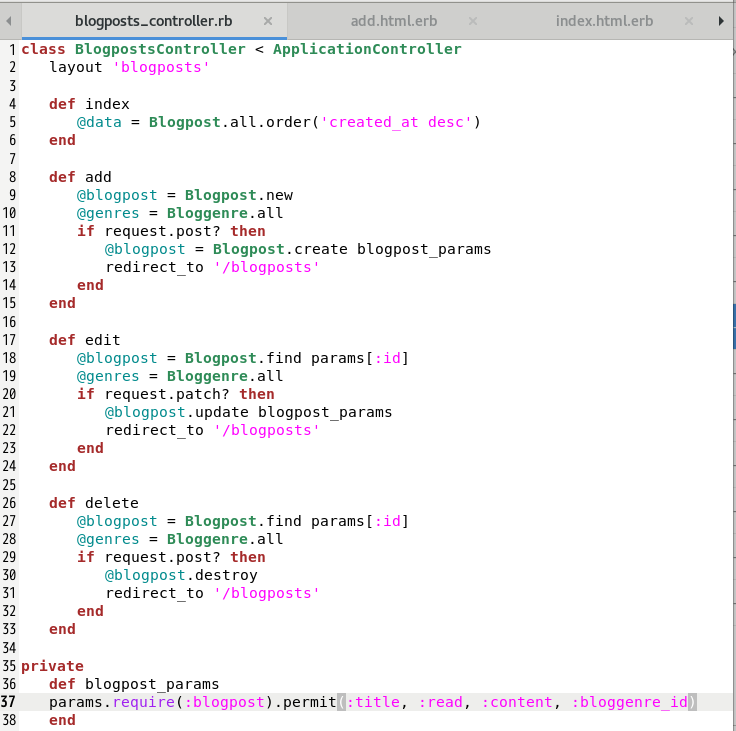The image size is (736, 731).
Task: Click 'params[:id]' on line 18
Action: (x=360, y=358)
